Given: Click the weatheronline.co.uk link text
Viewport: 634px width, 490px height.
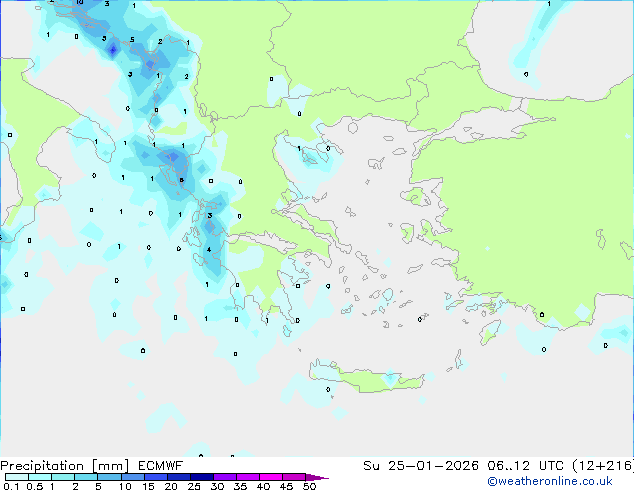Looking at the screenshot, I should pyautogui.click(x=550, y=481).
